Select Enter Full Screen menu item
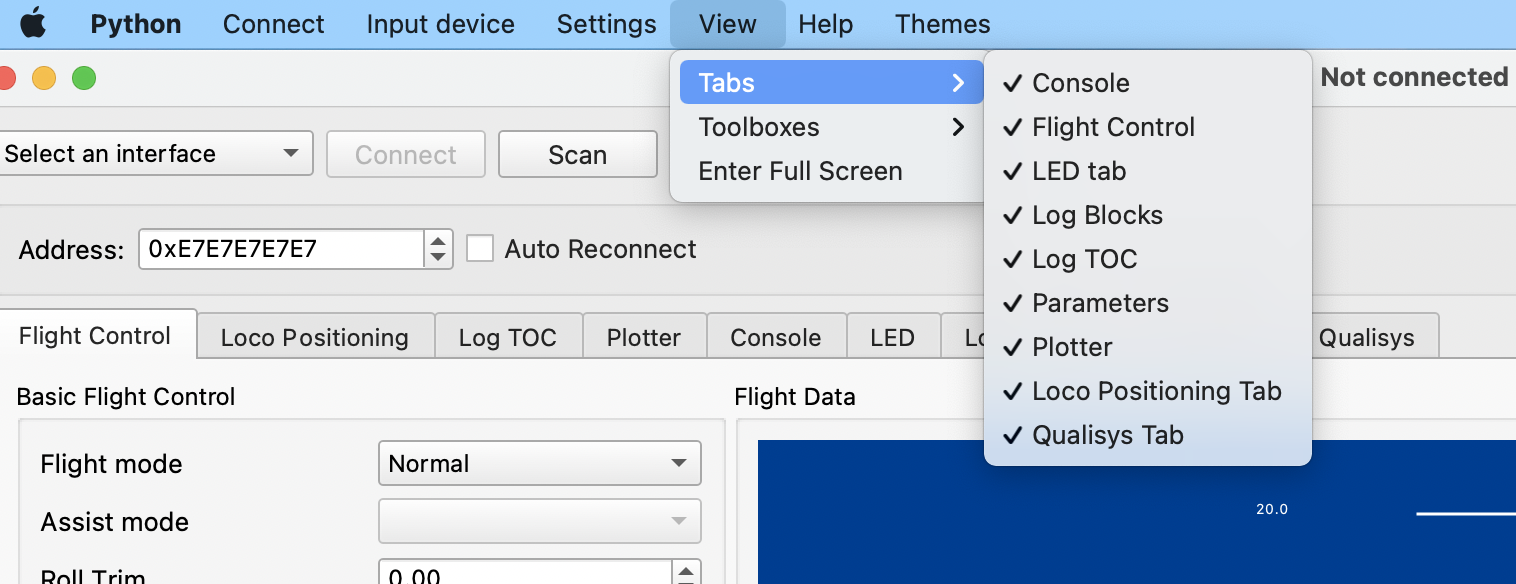 click(800, 171)
